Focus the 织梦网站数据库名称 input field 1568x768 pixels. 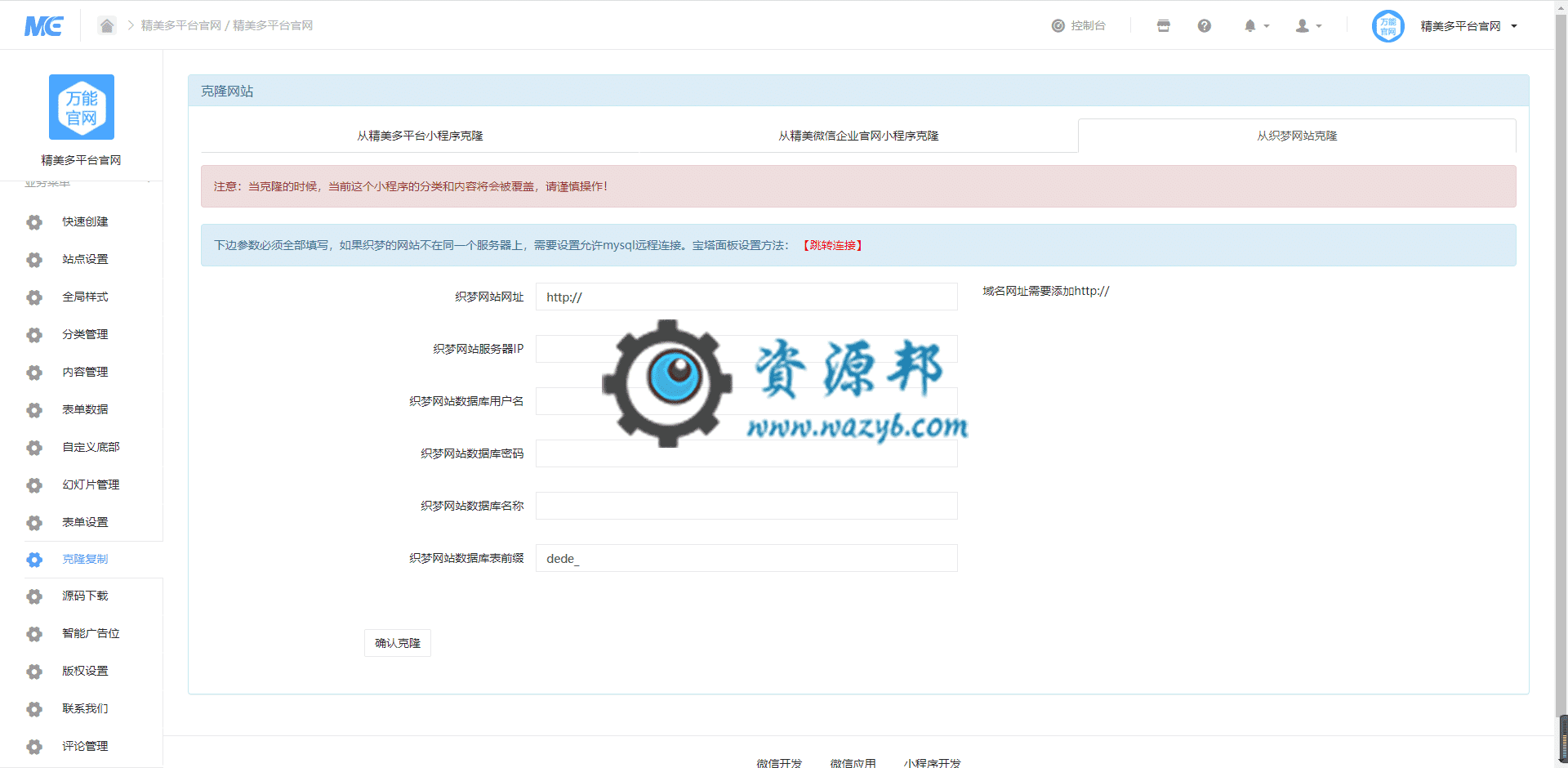pos(746,506)
